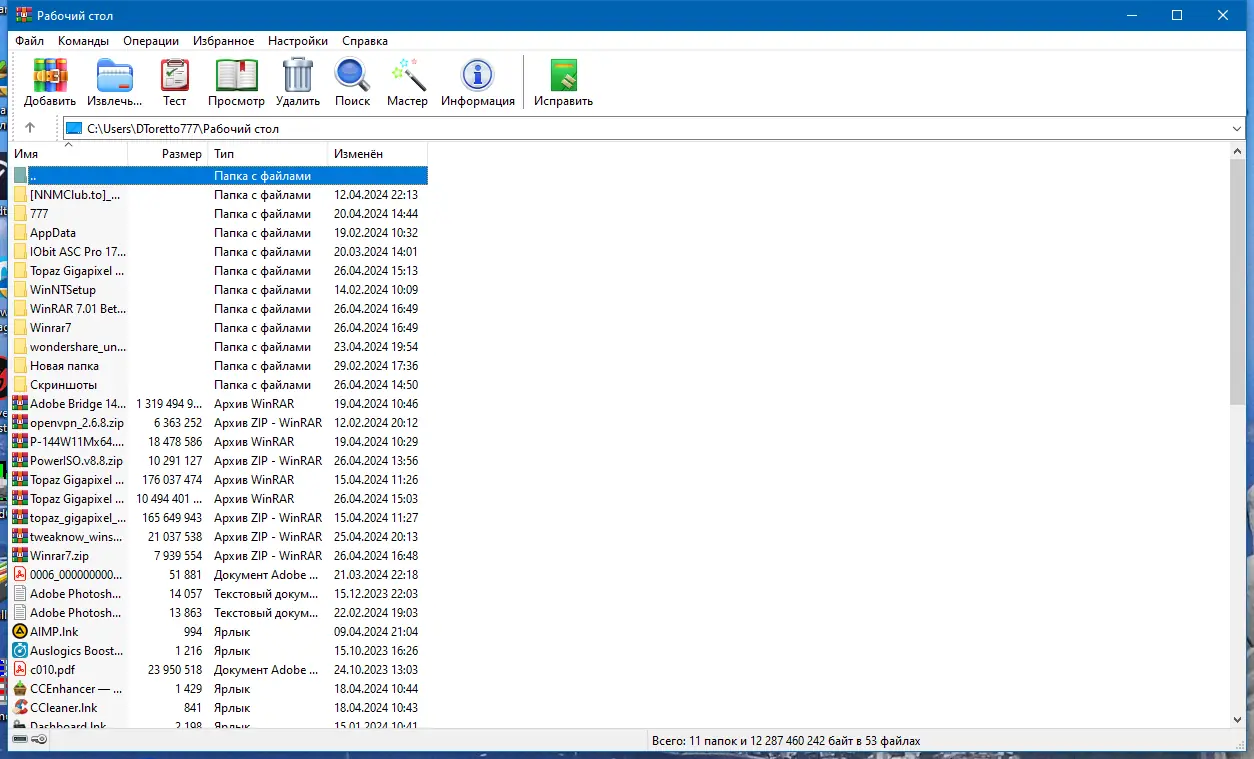The height and width of the screenshot is (759, 1254).
Task: Select the 0006_000000000 PDF file icon
Action: point(20,575)
